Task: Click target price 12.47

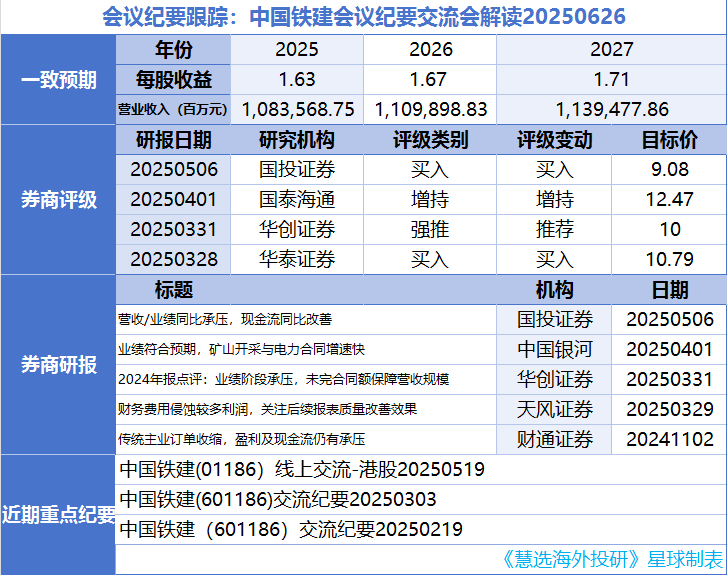Action: click(x=669, y=200)
